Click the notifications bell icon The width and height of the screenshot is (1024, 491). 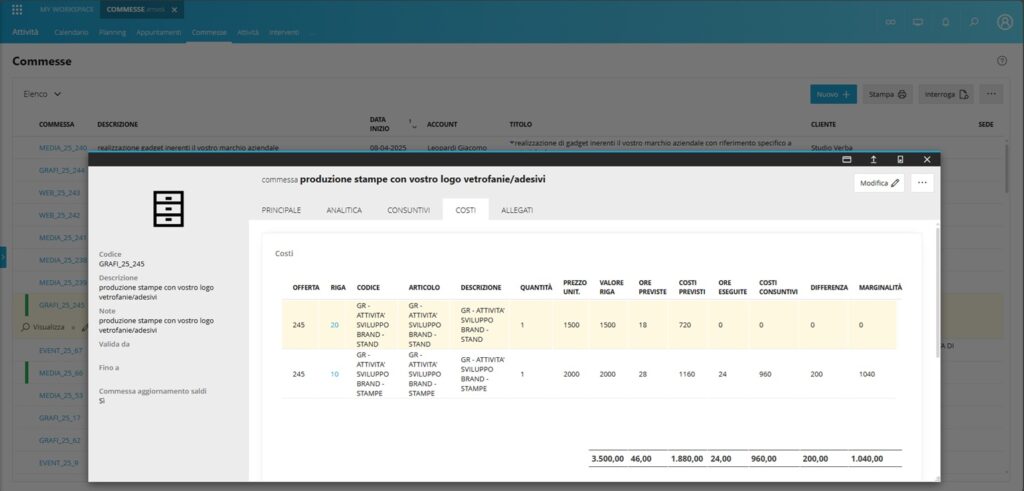click(x=945, y=21)
